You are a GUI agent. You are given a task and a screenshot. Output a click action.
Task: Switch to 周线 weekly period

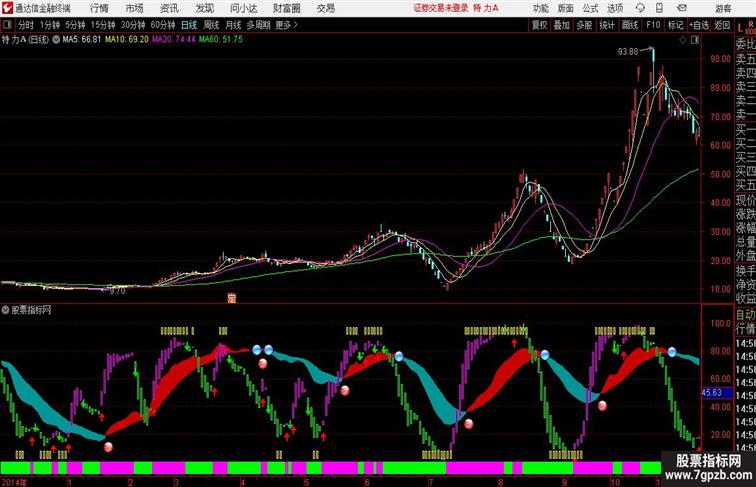click(211, 25)
